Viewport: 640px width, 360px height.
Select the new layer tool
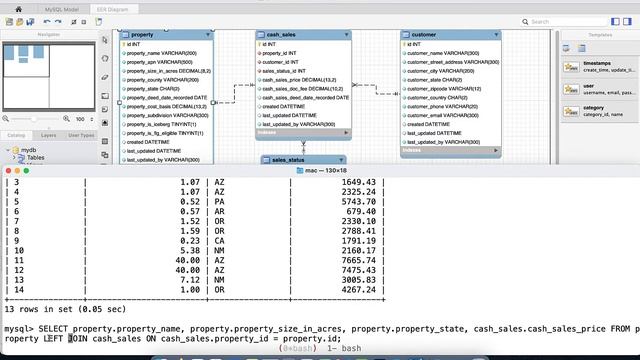[x=105, y=96]
